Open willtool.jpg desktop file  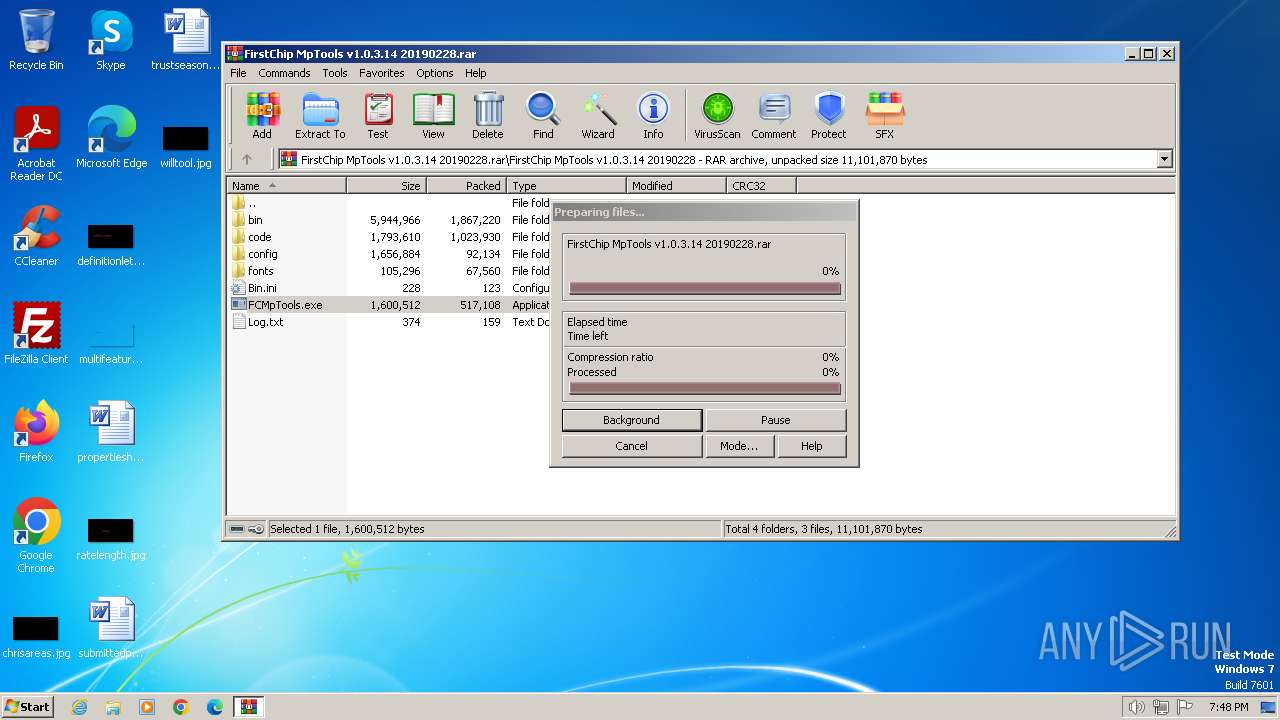pyautogui.click(x=186, y=145)
